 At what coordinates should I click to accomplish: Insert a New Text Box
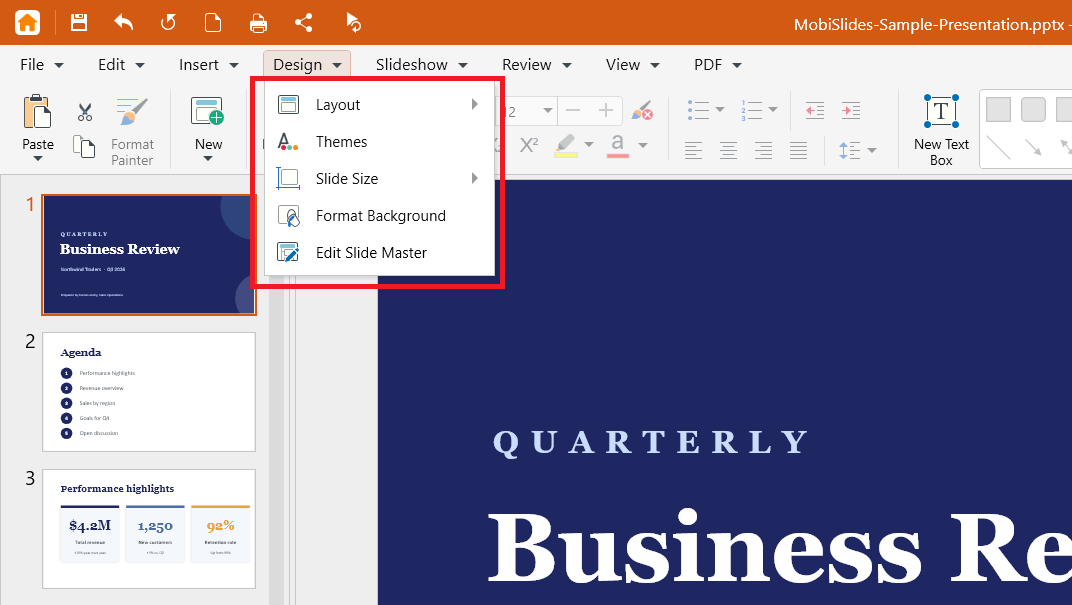(x=941, y=131)
